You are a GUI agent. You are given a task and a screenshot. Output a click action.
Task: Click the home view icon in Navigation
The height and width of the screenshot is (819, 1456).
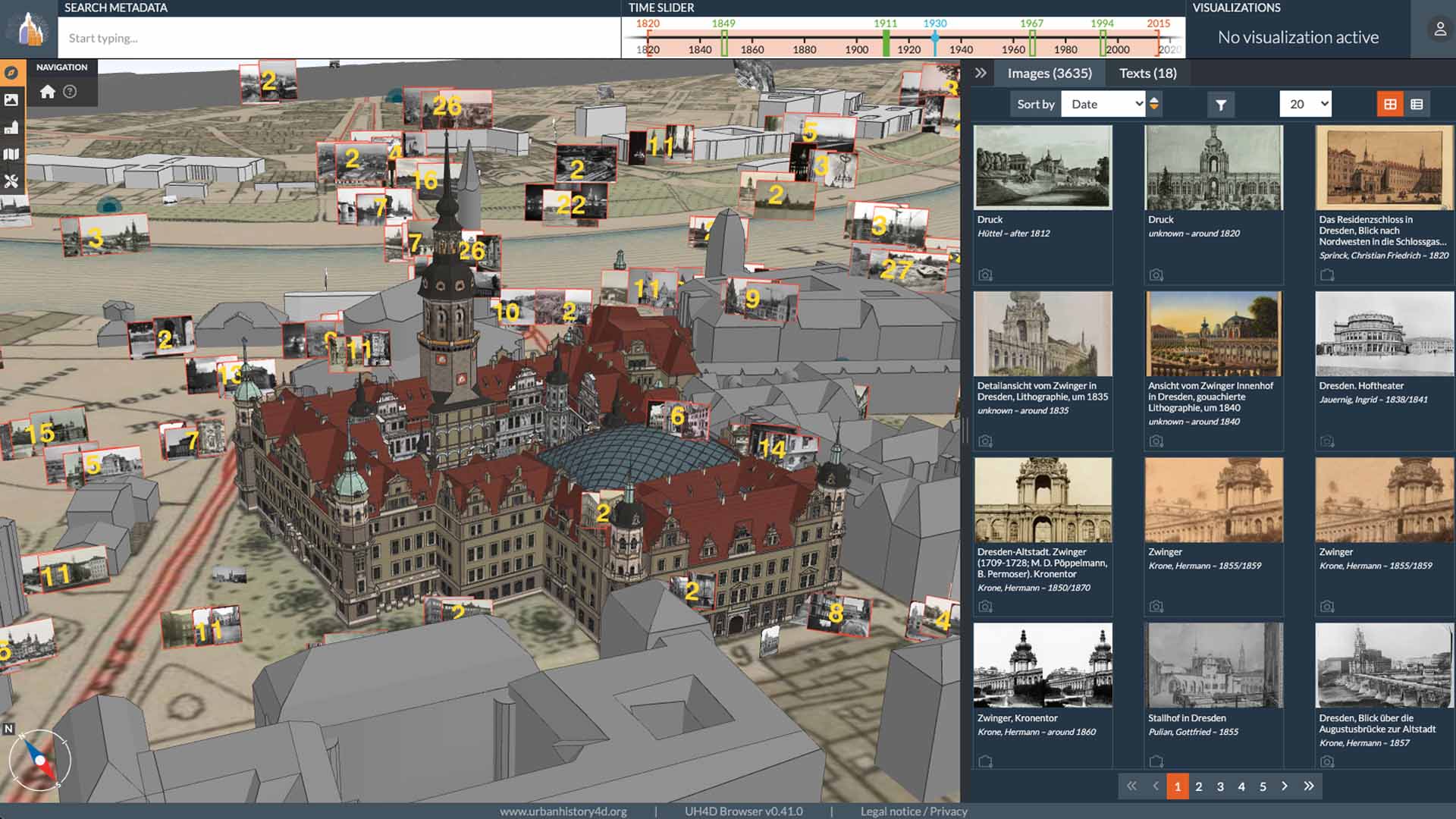tap(48, 92)
